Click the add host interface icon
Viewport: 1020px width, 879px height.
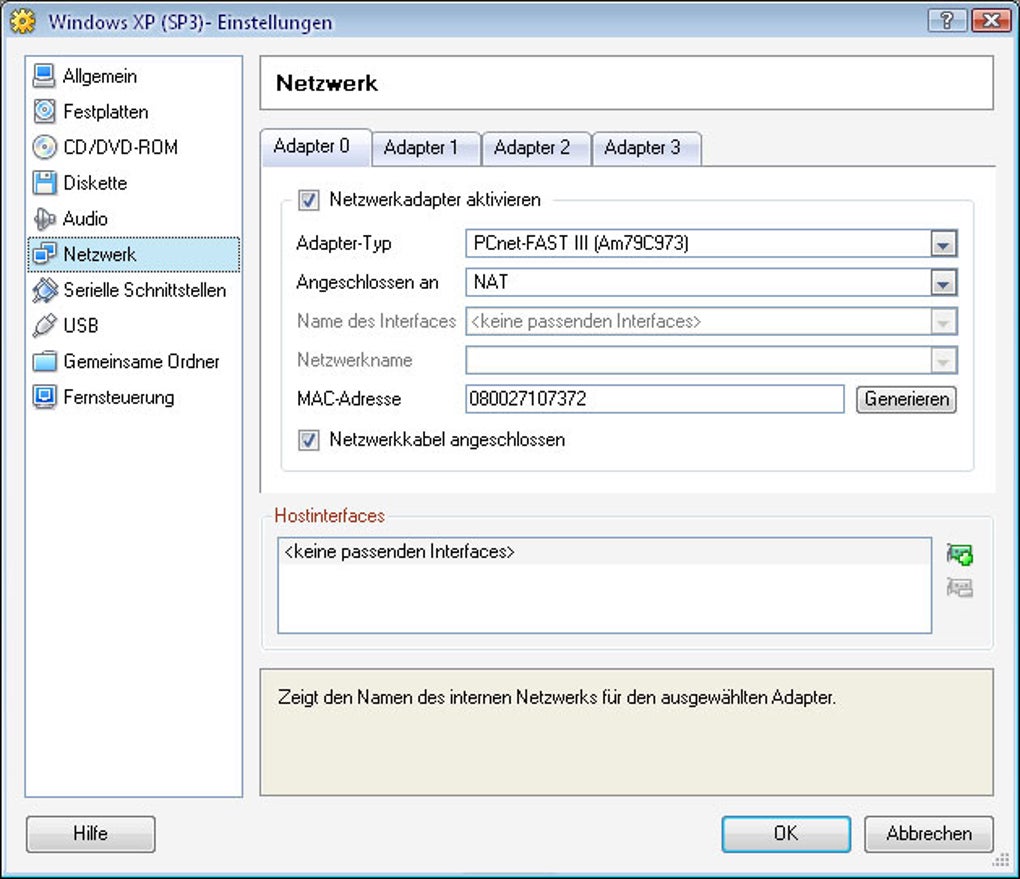click(959, 554)
